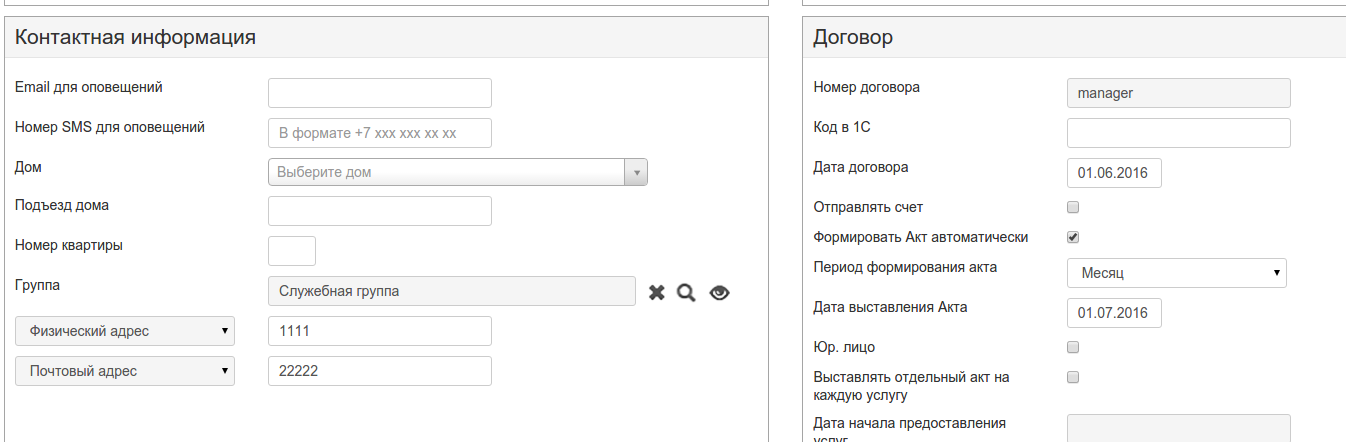The image size is (1346, 442).
Task: Expand the Физический адрес type selector
Action: coord(125,331)
